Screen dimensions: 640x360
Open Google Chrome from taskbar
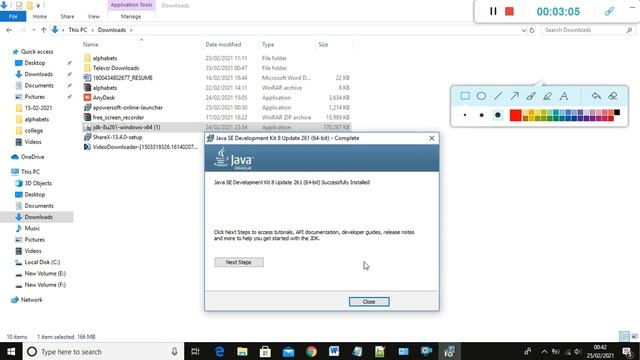click(x=311, y=351)
